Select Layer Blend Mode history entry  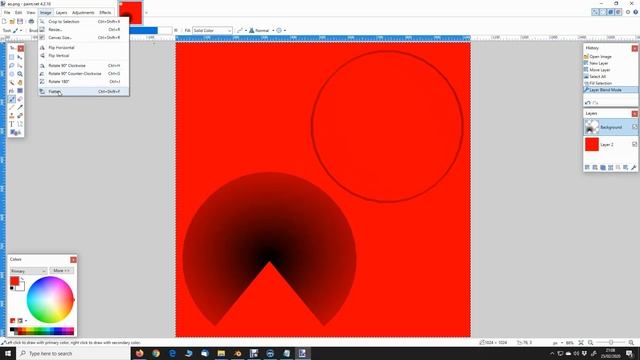[x=611, y=90]
